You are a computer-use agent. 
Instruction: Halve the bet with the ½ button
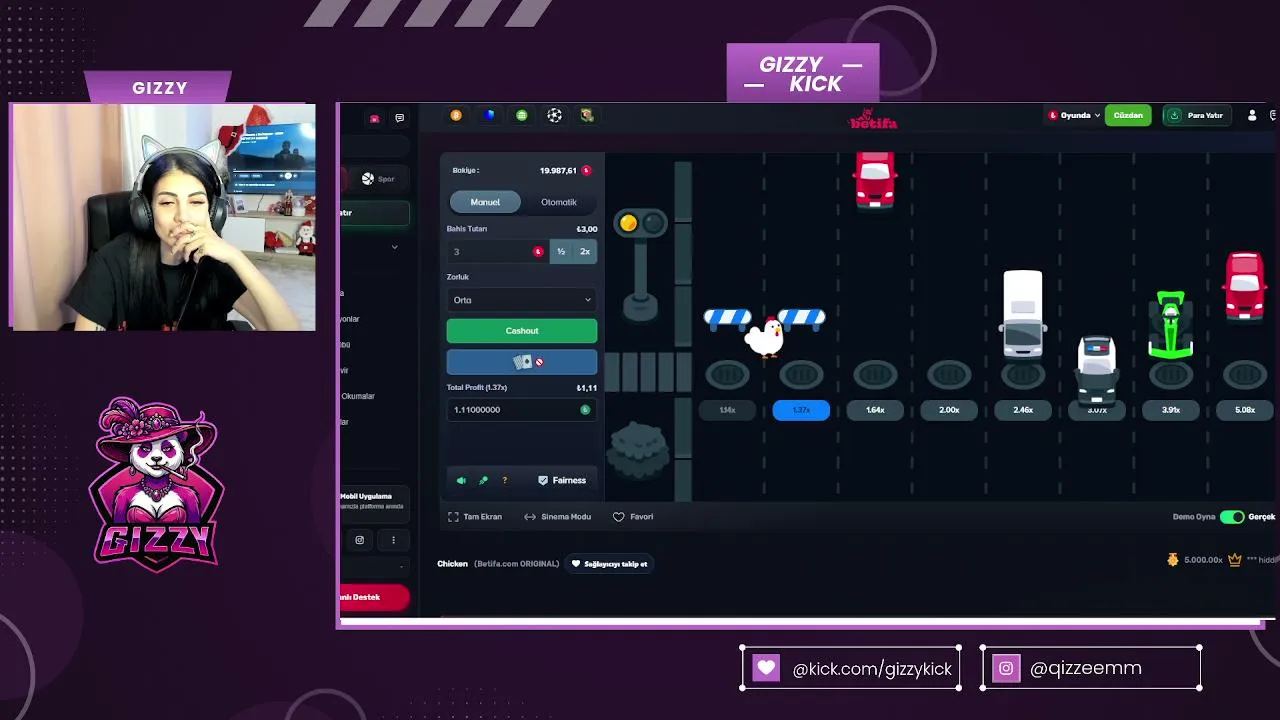coord(561,252)
